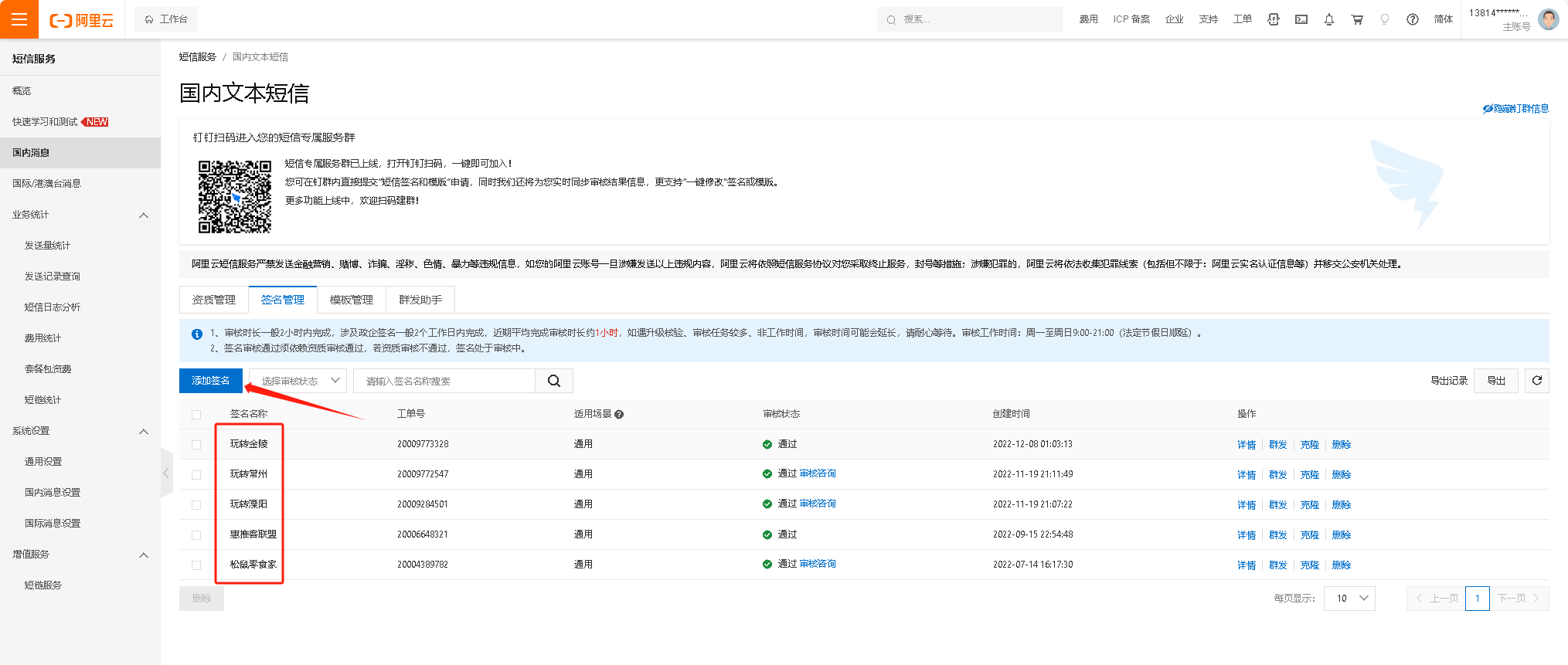Go to the next page 下一页
Viewport: 1568px width, 665px height.
(x=1519, y=599)
